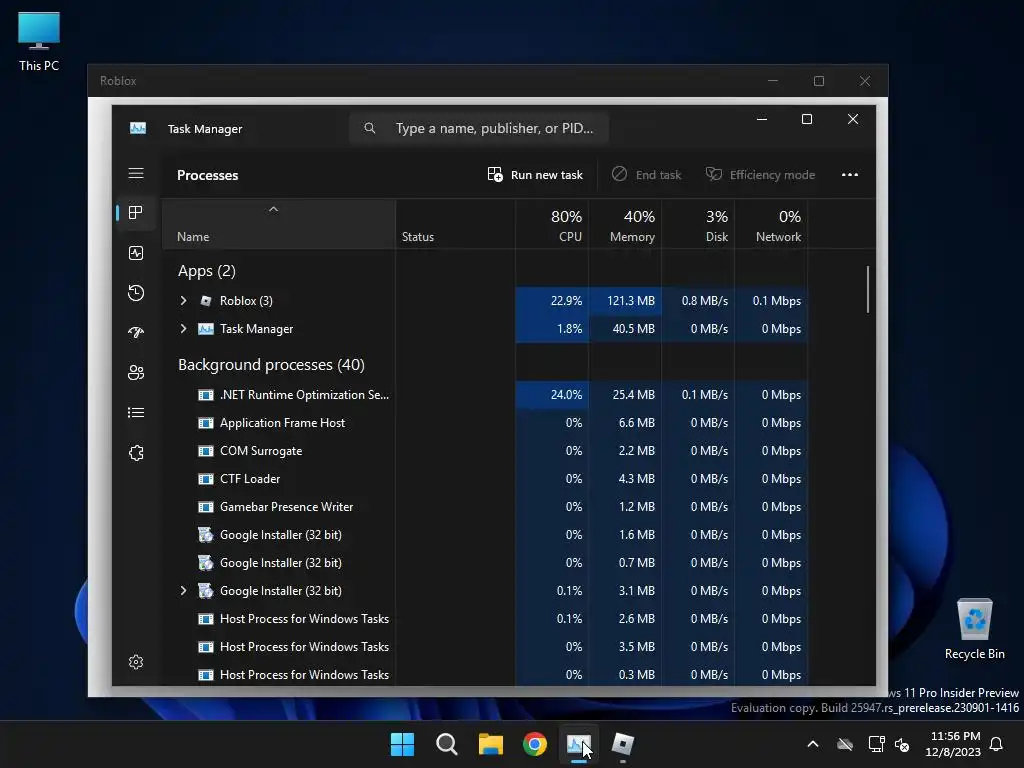Select the CTF Loader row name
1024x768 pixels.
coord(250,479)
